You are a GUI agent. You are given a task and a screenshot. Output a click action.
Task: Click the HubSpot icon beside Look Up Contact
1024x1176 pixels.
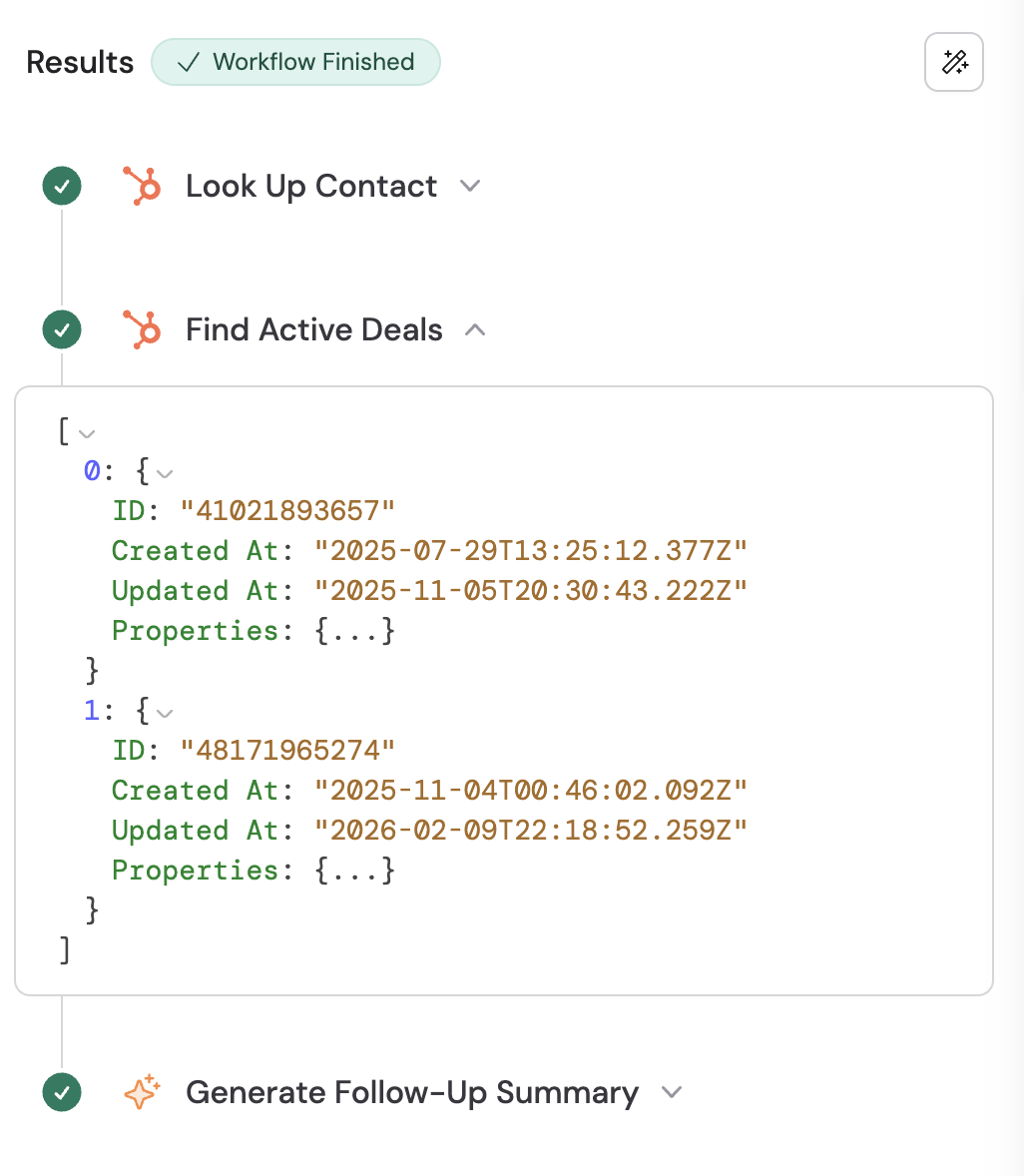(x=141, y=186)
